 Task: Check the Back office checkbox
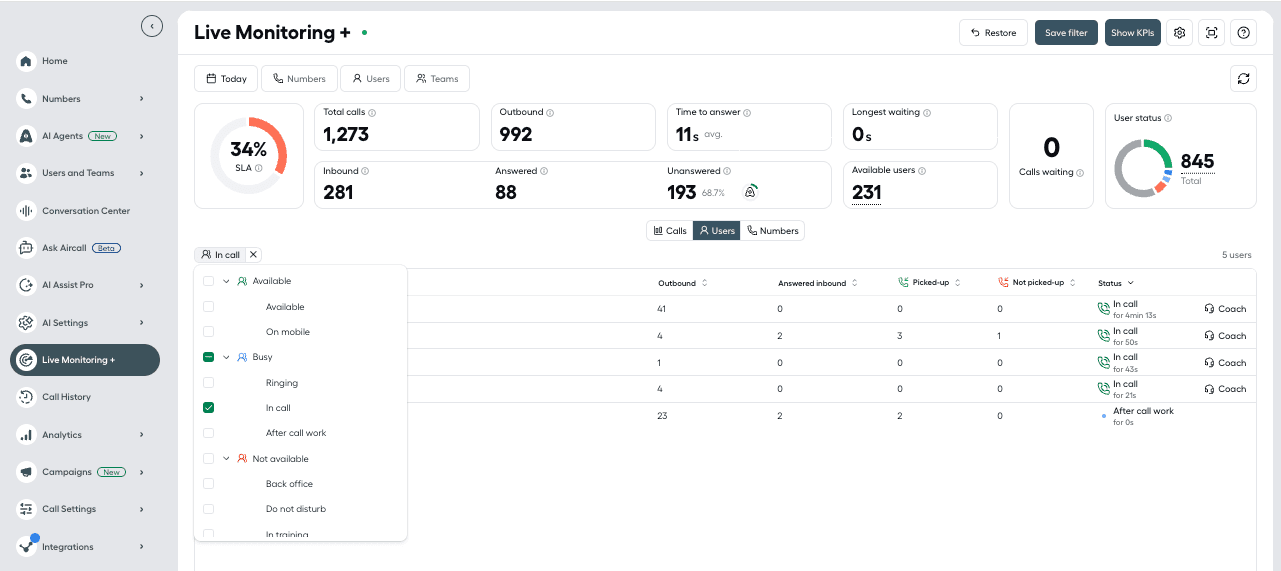[208, 484]
